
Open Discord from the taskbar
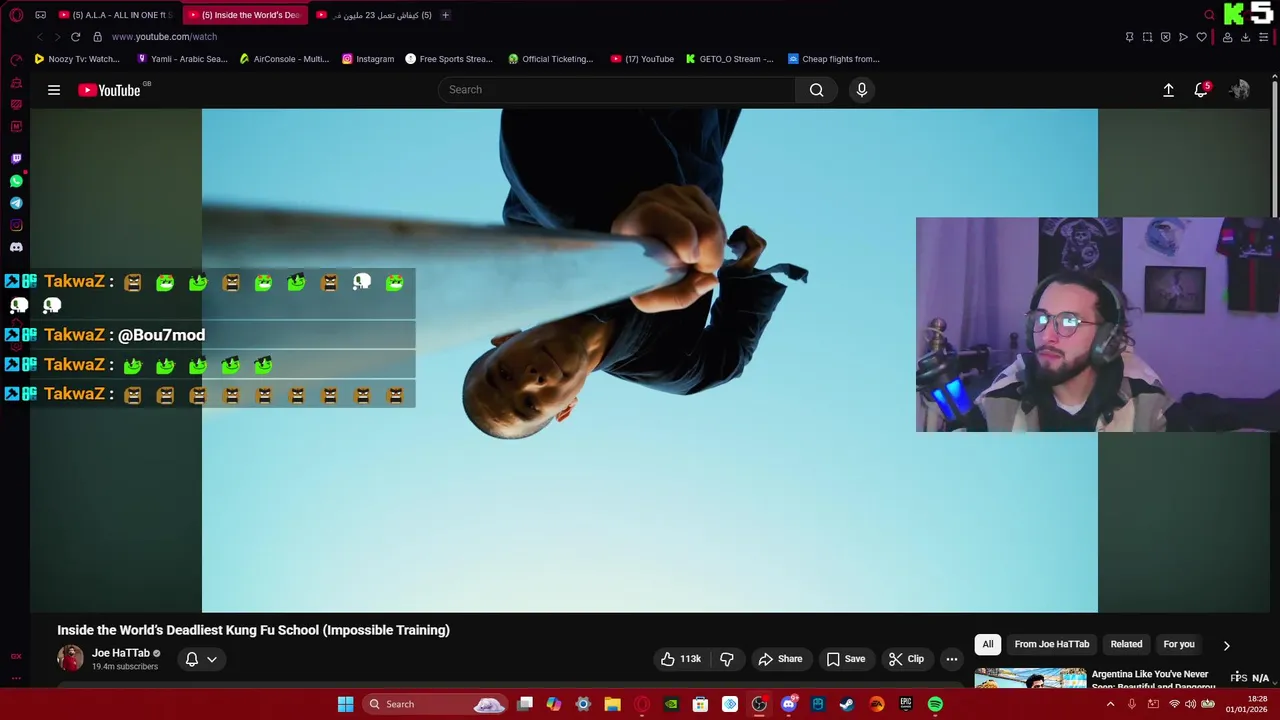(788, 704)
